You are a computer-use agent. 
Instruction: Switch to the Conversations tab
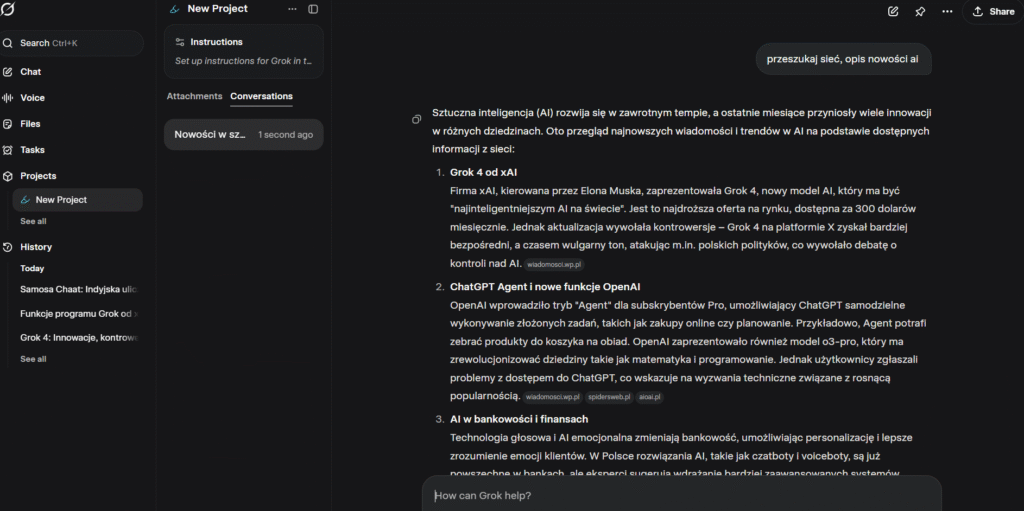[x=261, y=96]
